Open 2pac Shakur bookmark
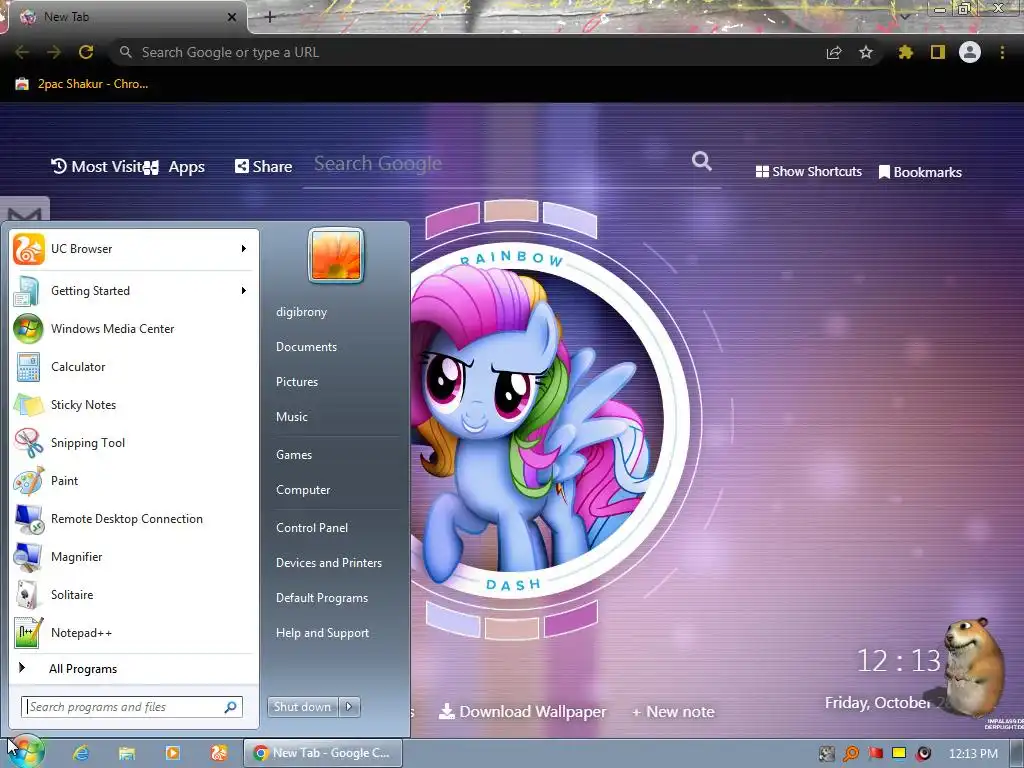The width and height of the screenshot is (1024, 768). [x=82, y=84]
